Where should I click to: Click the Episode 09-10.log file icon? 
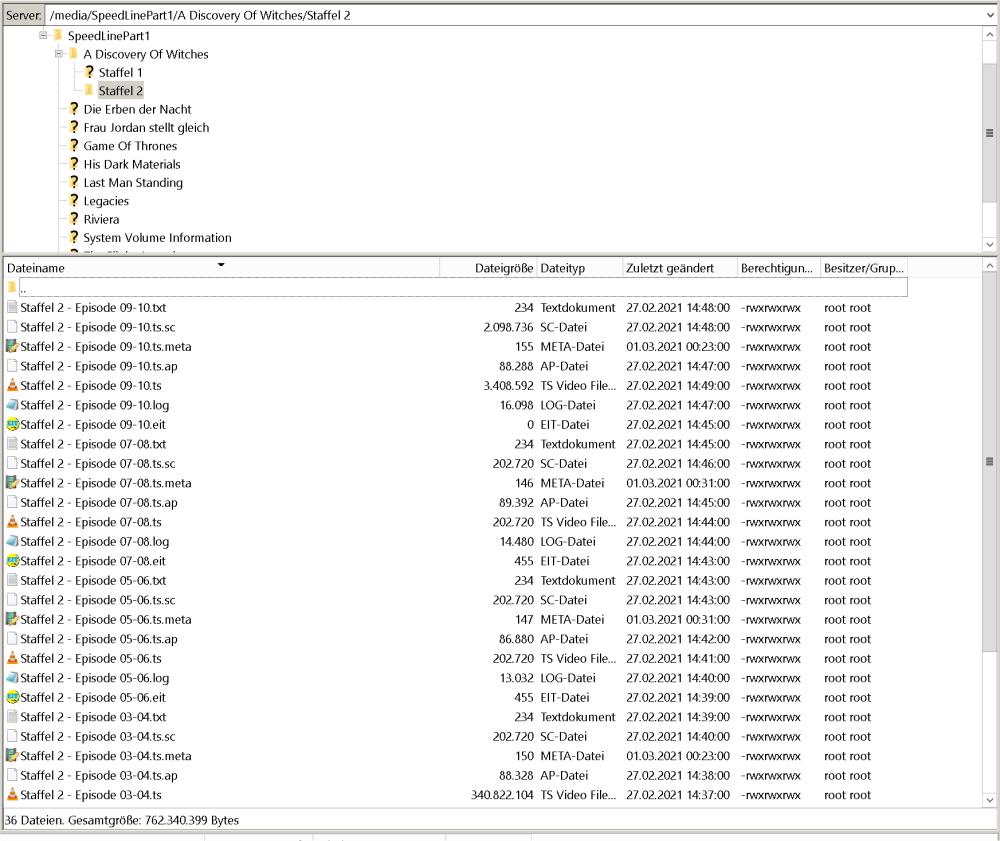click(x=12, y=405)
